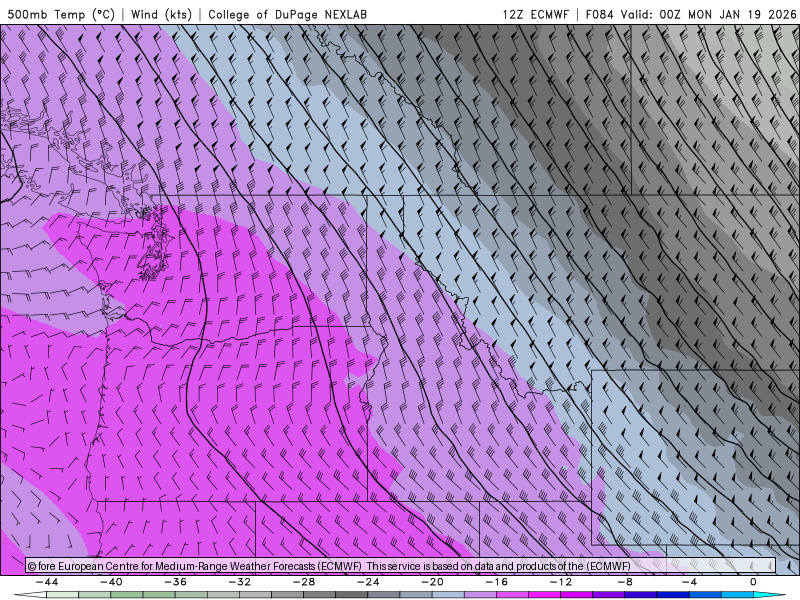This screenshot has width=800, height=600.
Task: Click the -20 colorbar label
Action: (432, 582)
